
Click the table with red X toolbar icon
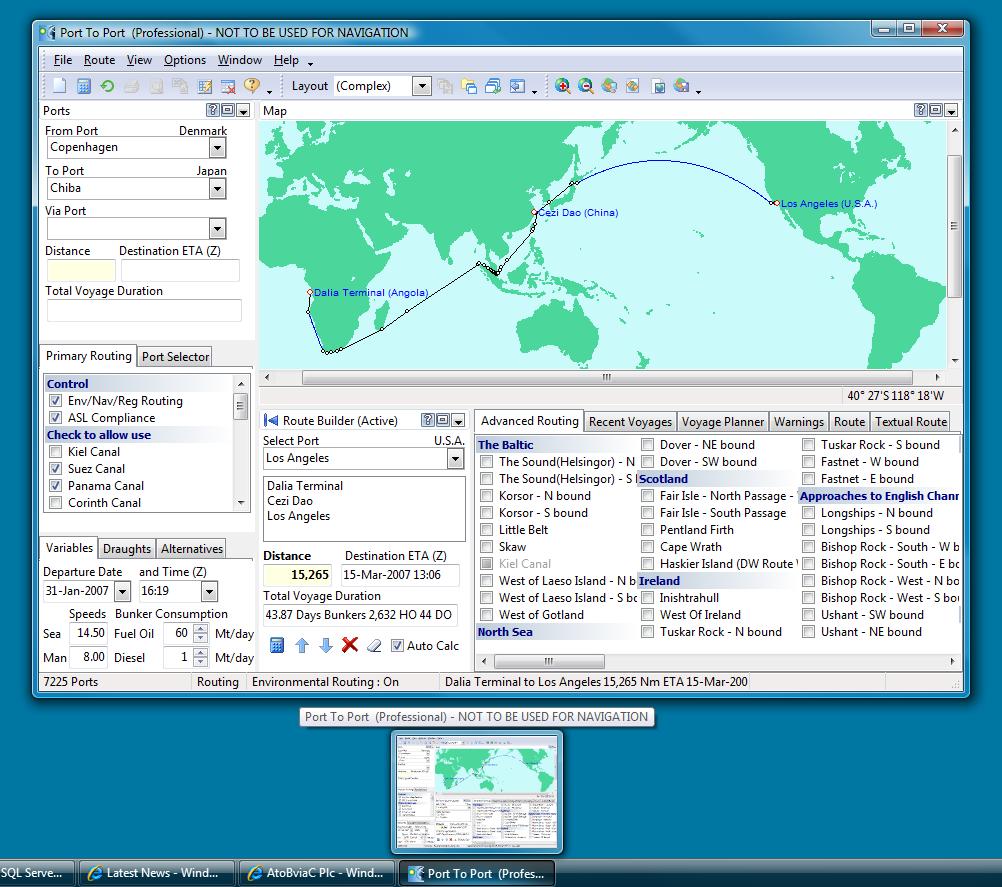[x=228, y=86]
